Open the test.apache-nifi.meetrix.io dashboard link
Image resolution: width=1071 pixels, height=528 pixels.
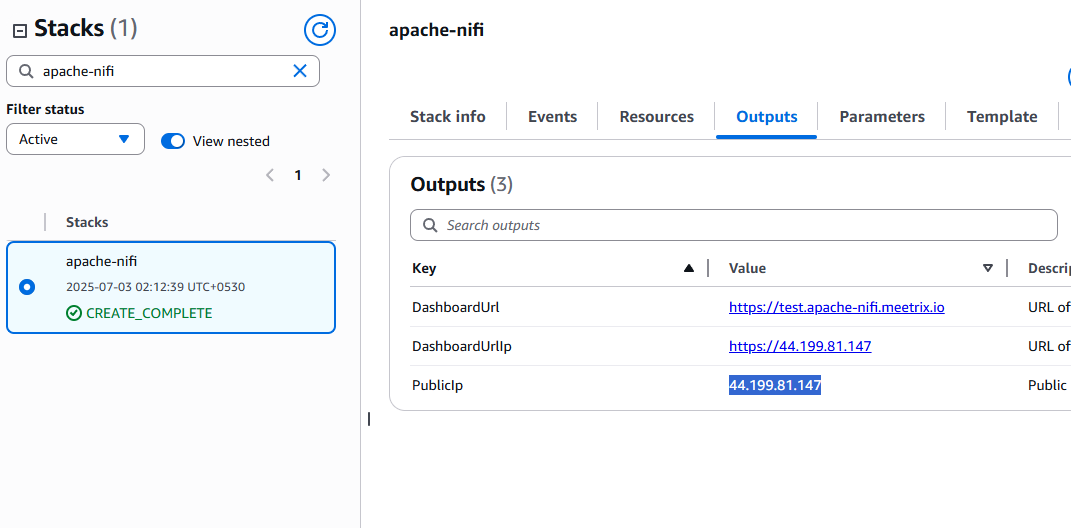click(x=837, y=307)
